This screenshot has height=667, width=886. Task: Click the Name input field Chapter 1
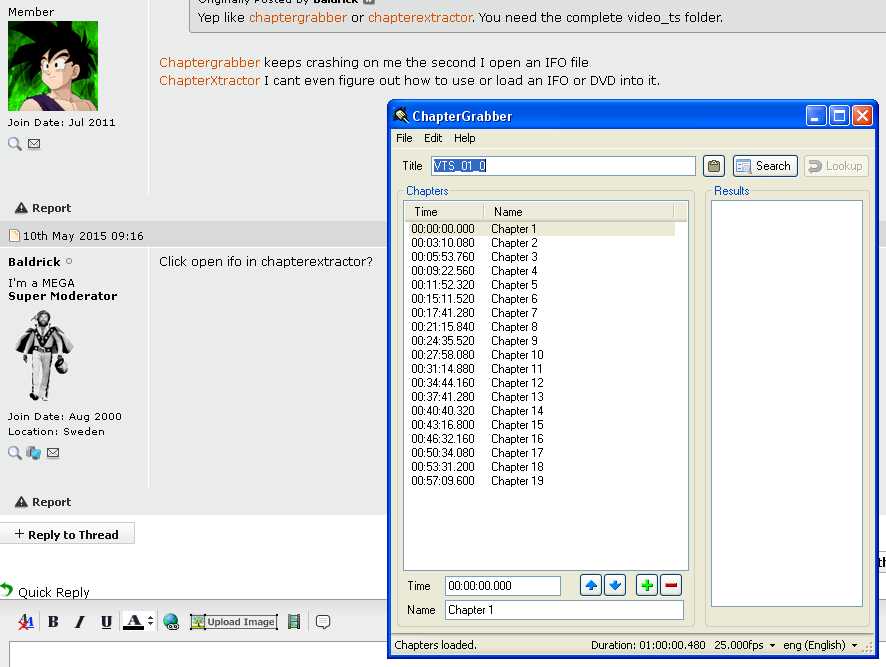click(x=564, y=610)
